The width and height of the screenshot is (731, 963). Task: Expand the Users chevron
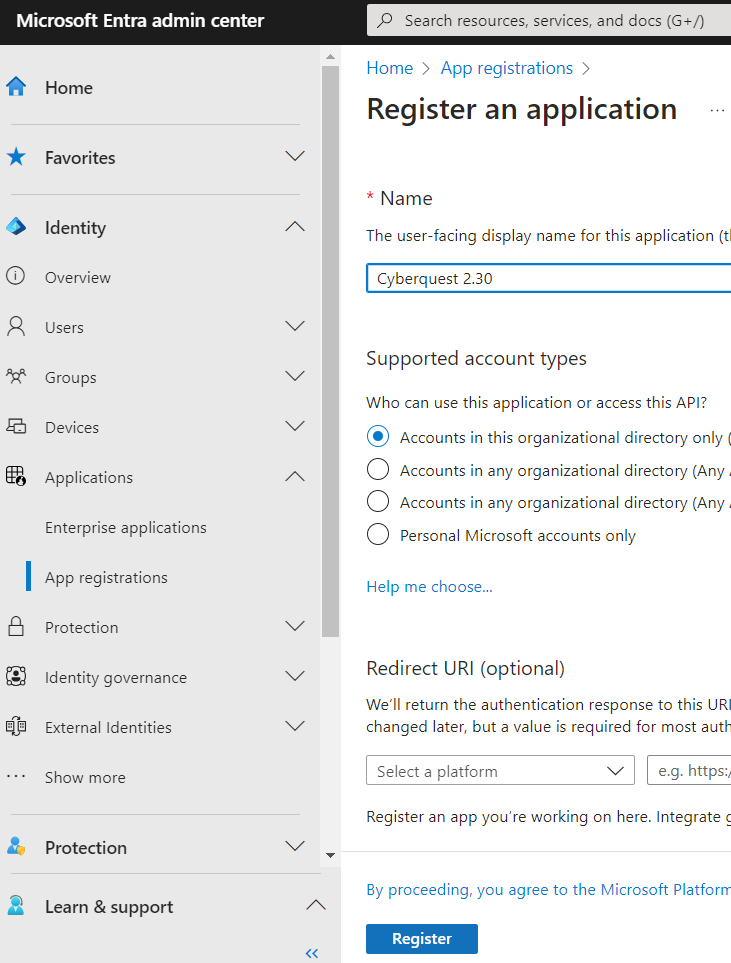pyautogui.click(x=295, y=326)
